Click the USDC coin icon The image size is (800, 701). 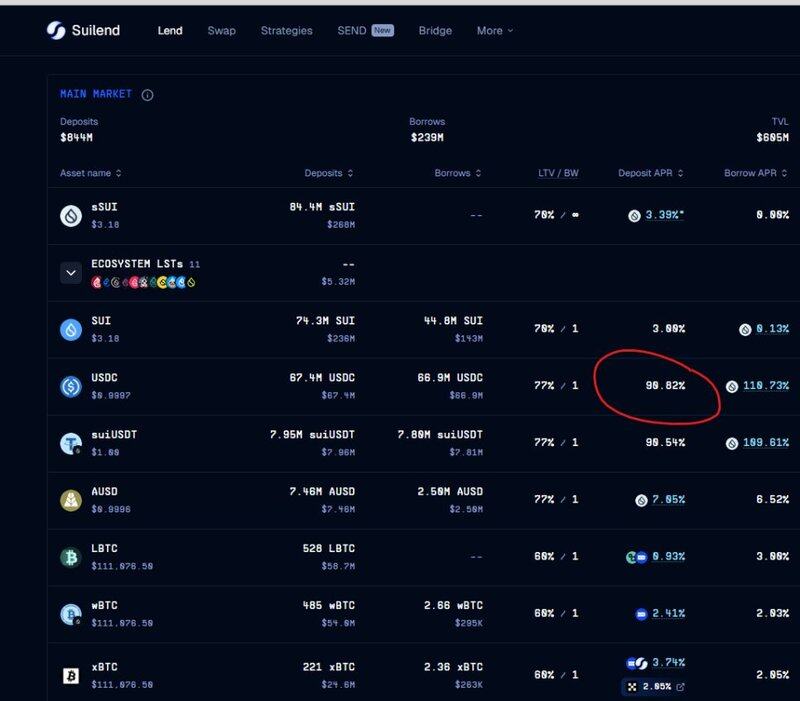tap(71, 386)
